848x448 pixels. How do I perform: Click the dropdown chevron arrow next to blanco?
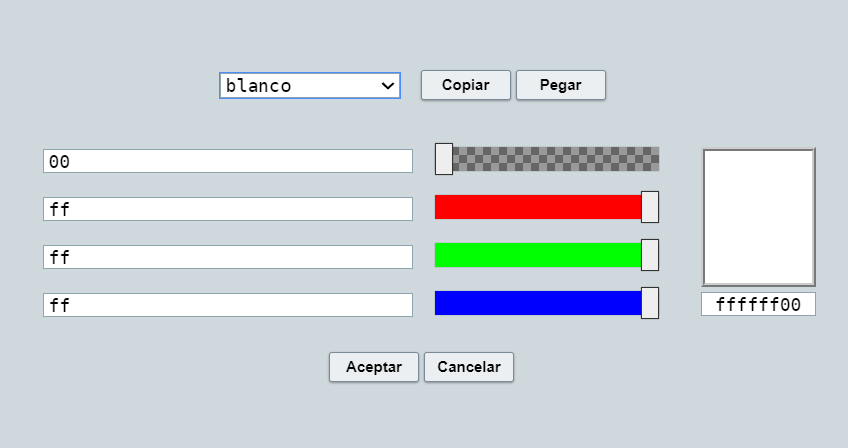388,86
